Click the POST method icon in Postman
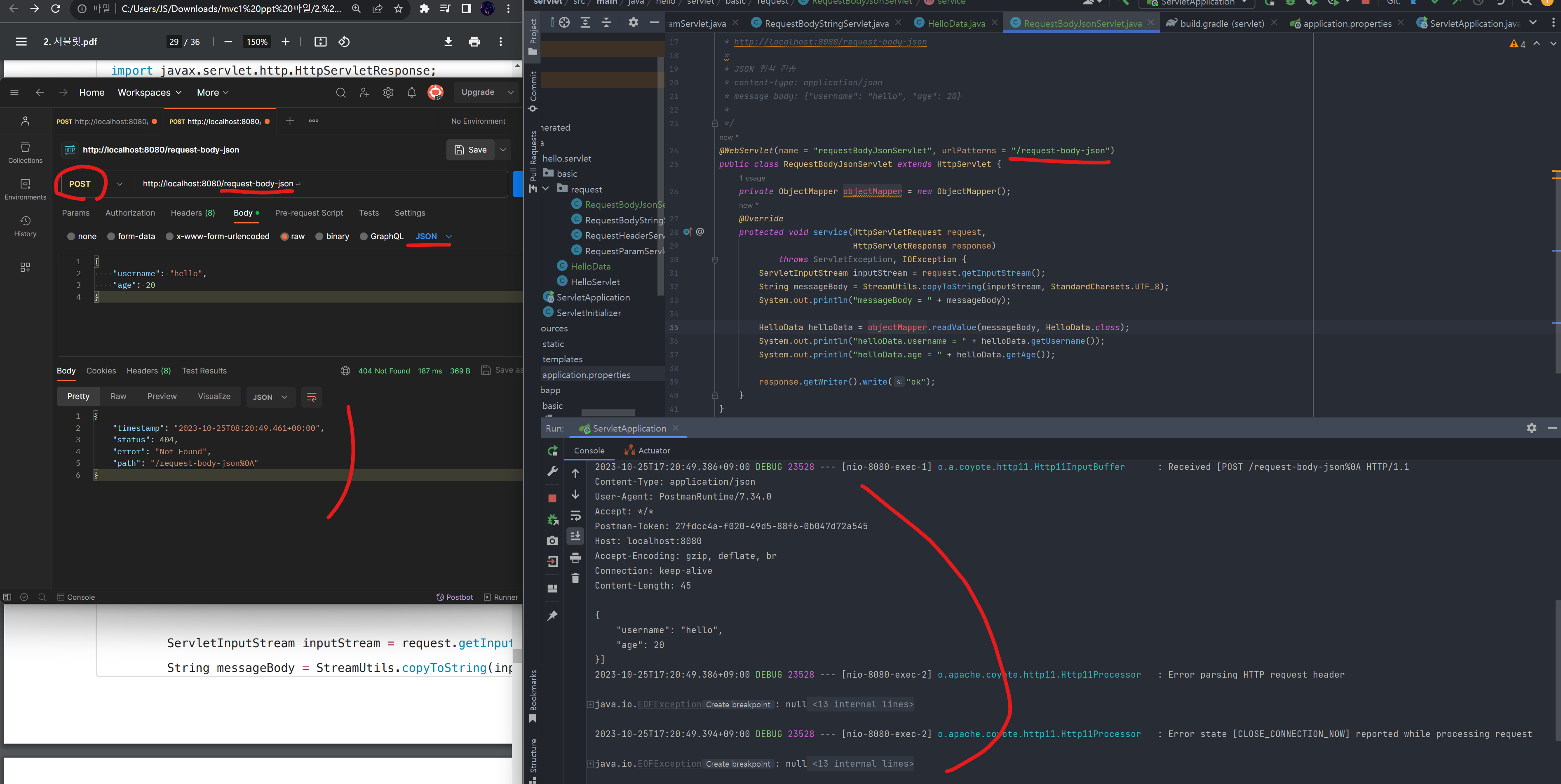This screenshot has height=784, width=1561. point(80,183)
